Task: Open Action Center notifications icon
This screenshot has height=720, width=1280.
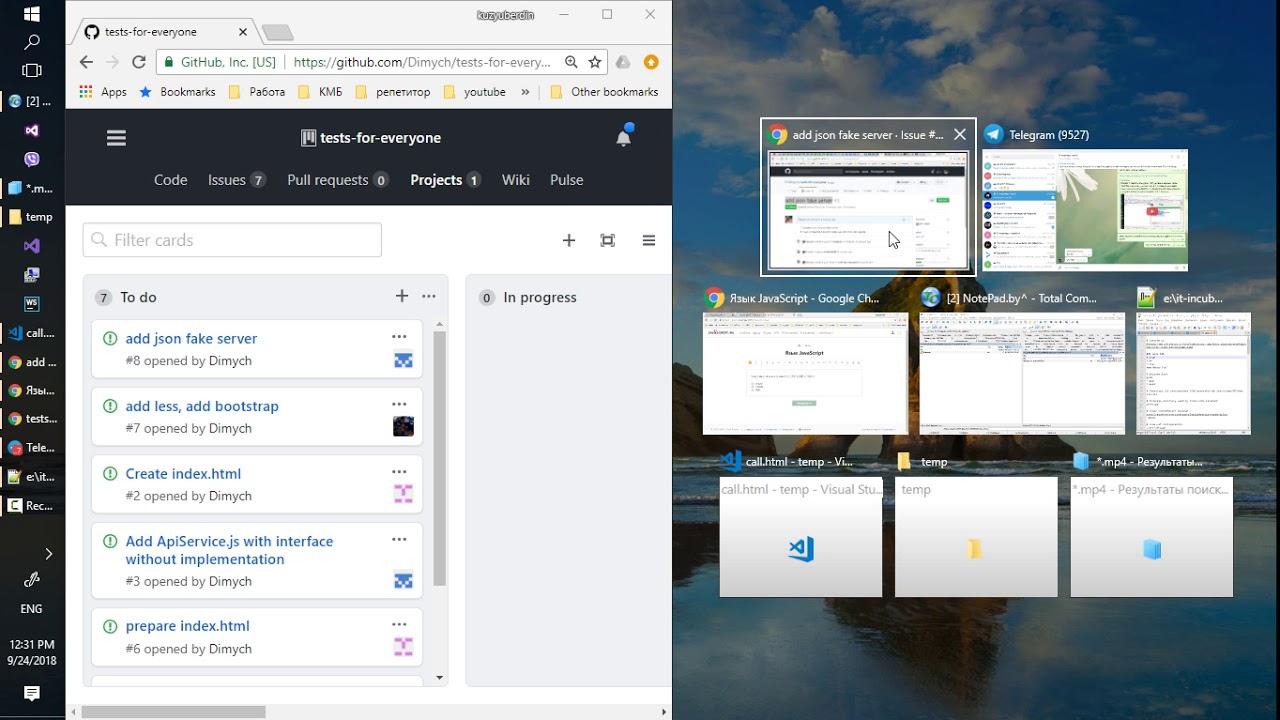Action: 32,694
